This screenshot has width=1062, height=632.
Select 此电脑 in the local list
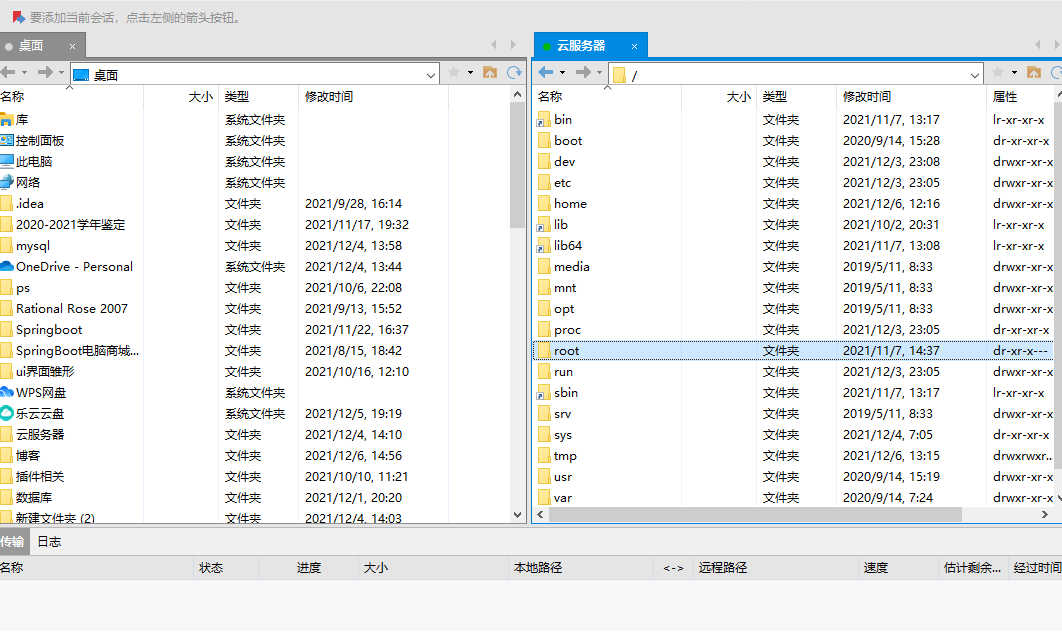tap(26, 162)
